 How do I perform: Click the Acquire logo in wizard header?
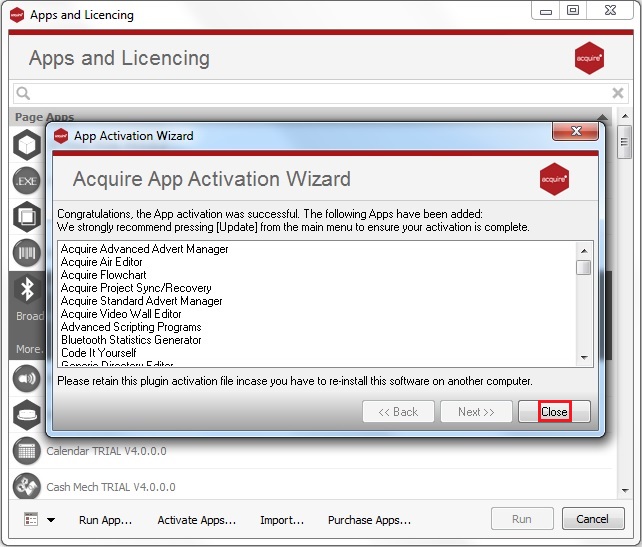pos(554,179)
